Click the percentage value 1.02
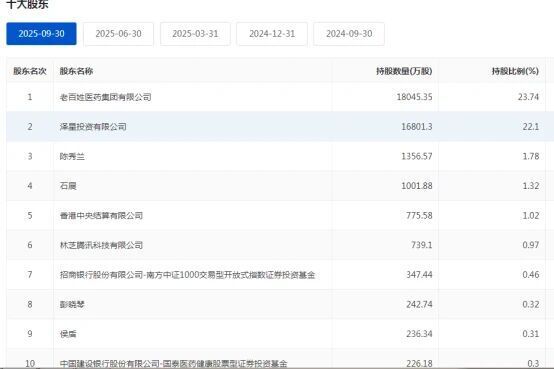The image size is (554, 369). click(531, 216)
